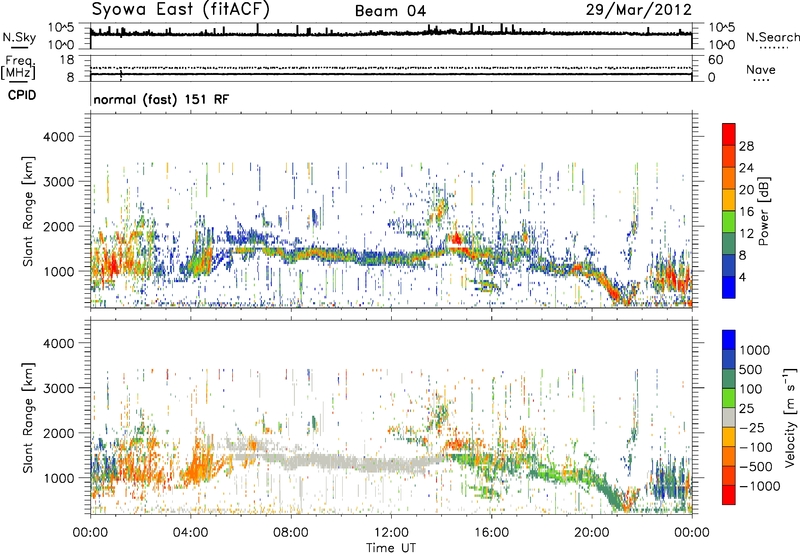Click the '12:00' time axis tick
The height and width of the screenshot is (554, 800).
391,533
